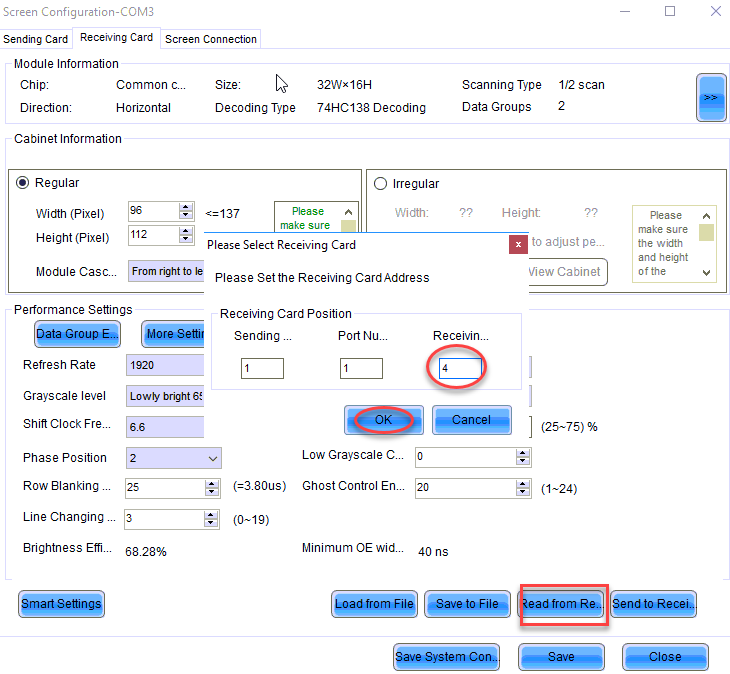The width and height of the screenshot is (730, 674).
Task: Click the Save button
Action: point(561,657)
